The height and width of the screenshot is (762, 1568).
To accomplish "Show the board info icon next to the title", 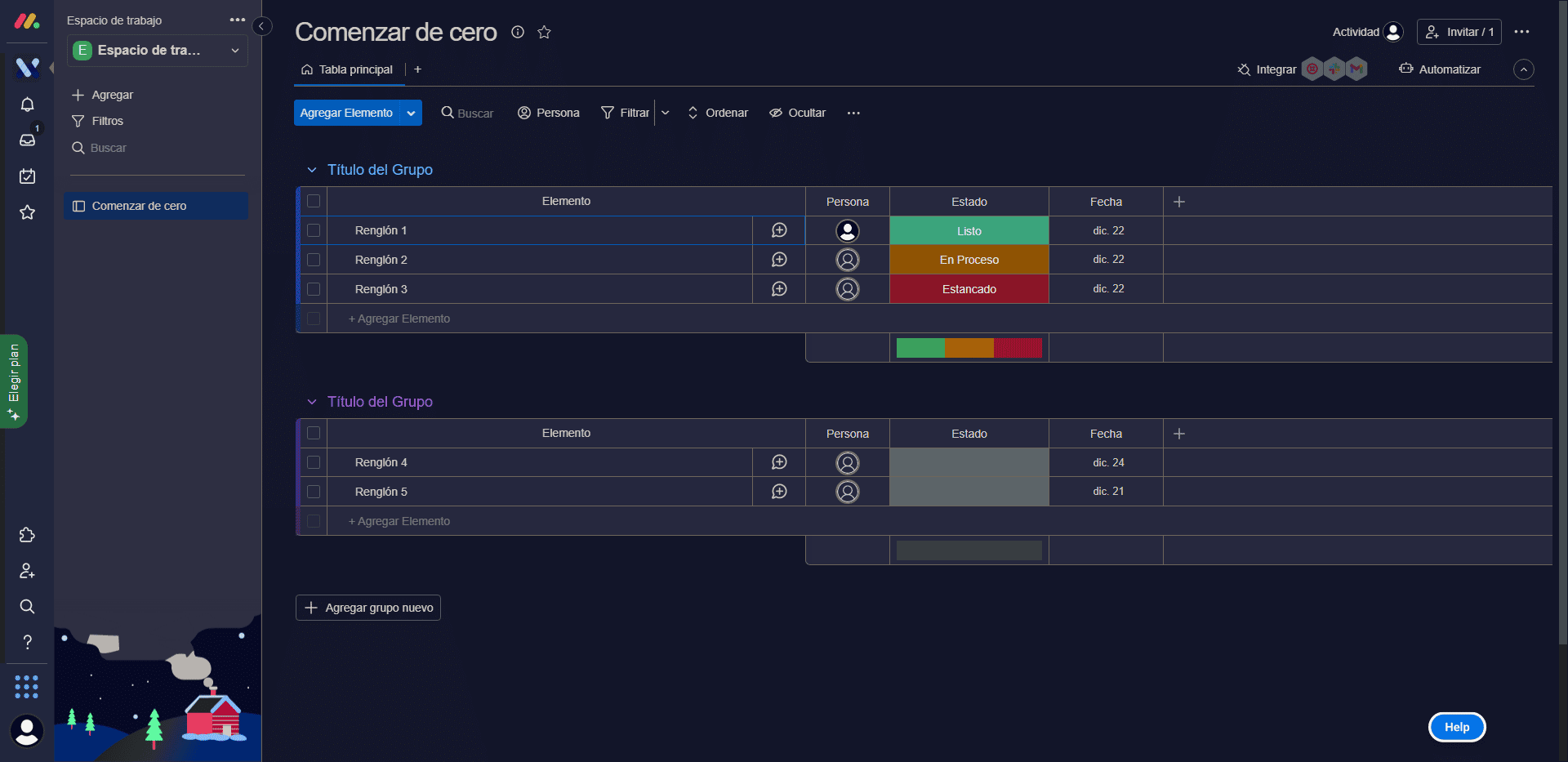I will pos(518,32).
